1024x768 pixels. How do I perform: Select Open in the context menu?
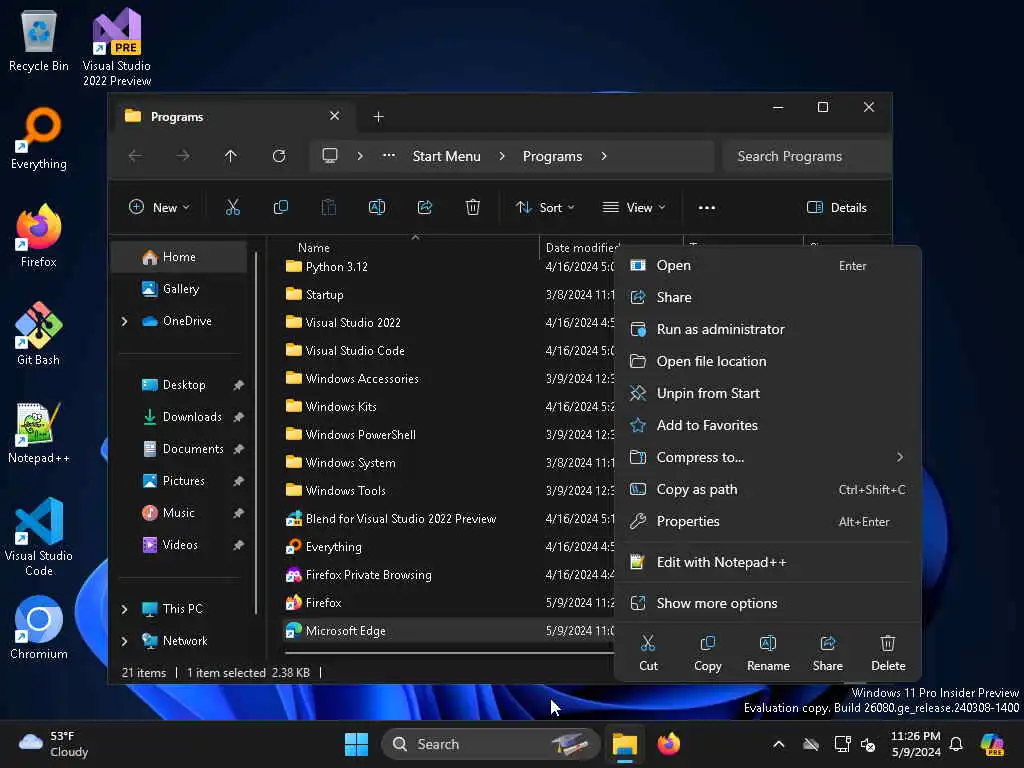[768, 265]
